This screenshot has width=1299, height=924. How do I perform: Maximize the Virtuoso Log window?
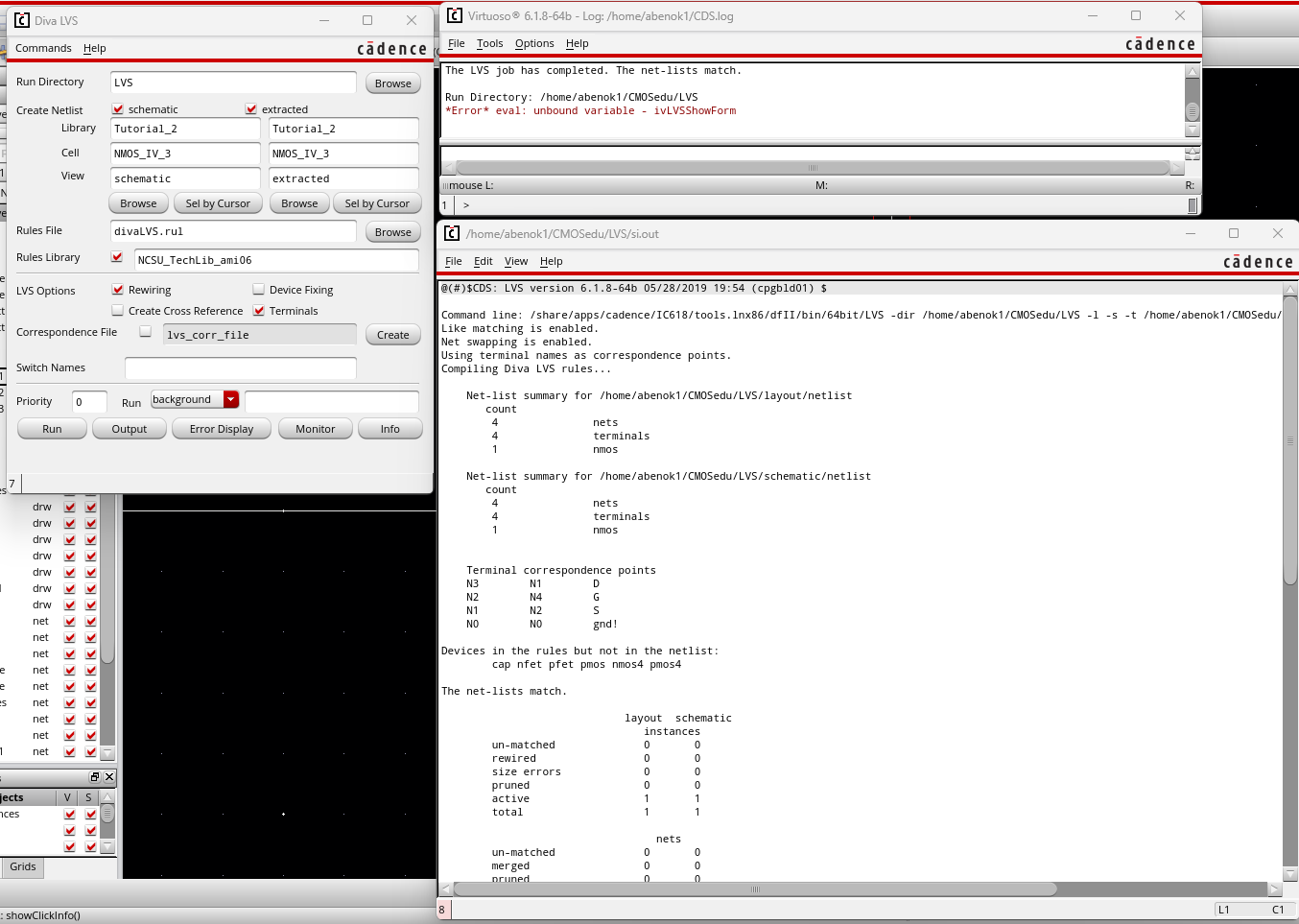click(1136, 15)
